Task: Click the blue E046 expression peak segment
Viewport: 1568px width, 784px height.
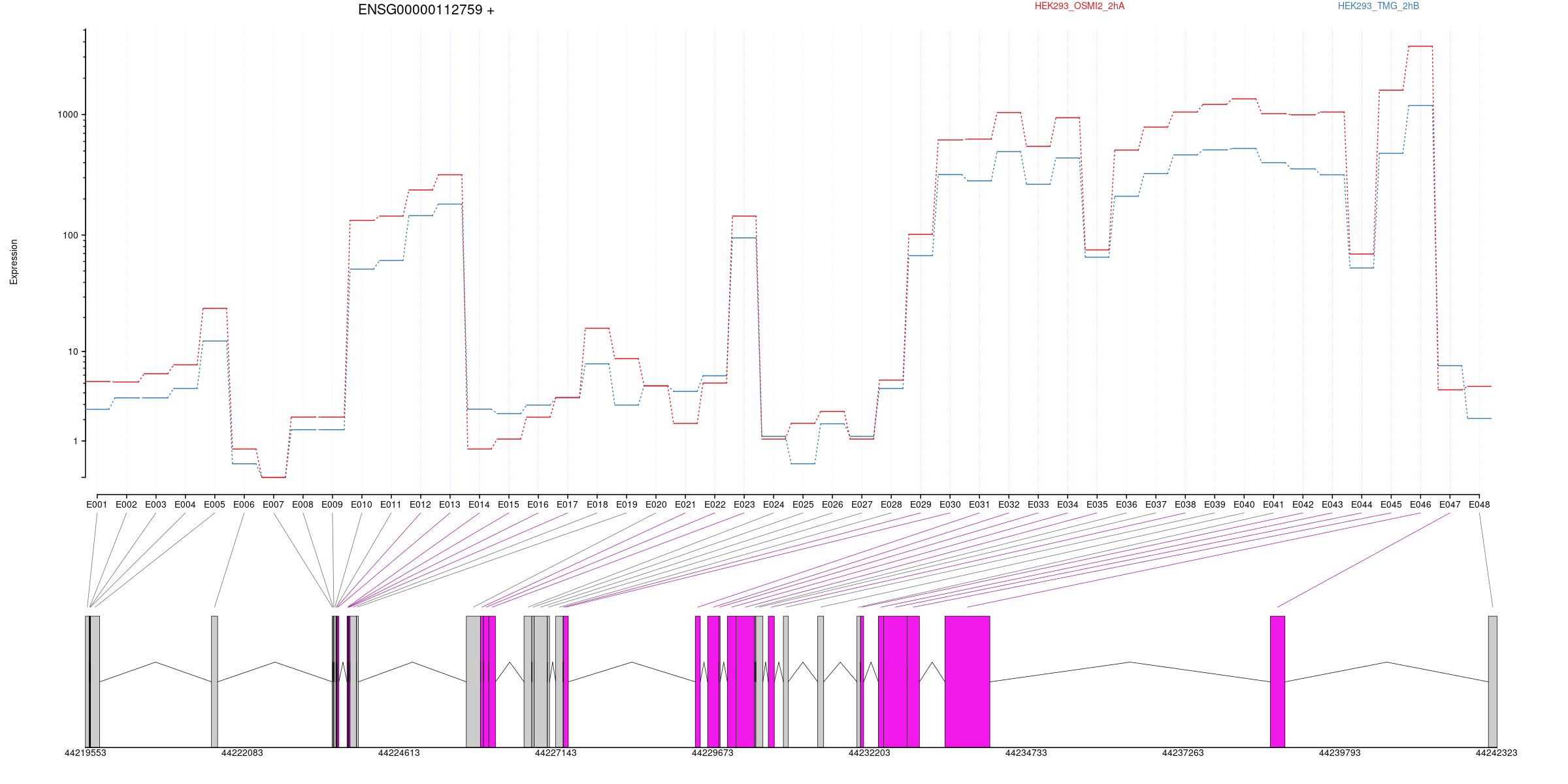Action: 1420,105
